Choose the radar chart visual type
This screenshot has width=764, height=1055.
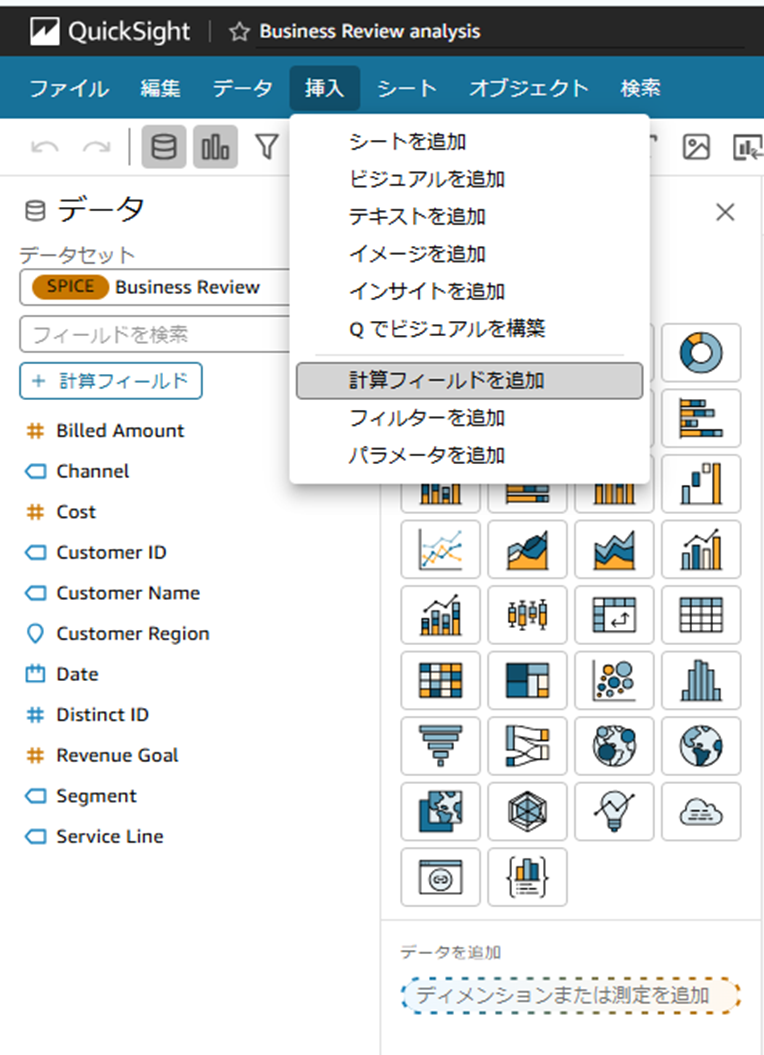point(527,811)
